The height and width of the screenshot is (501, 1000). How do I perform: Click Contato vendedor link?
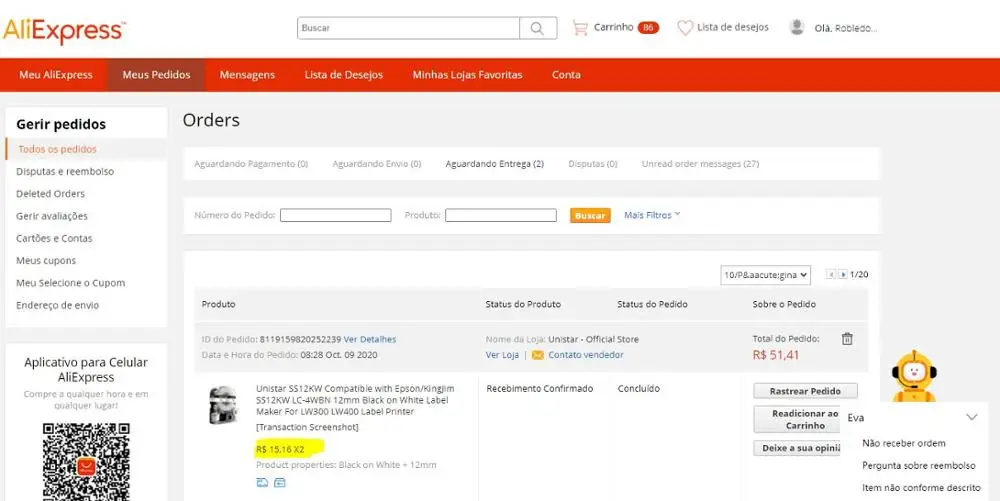586,355
